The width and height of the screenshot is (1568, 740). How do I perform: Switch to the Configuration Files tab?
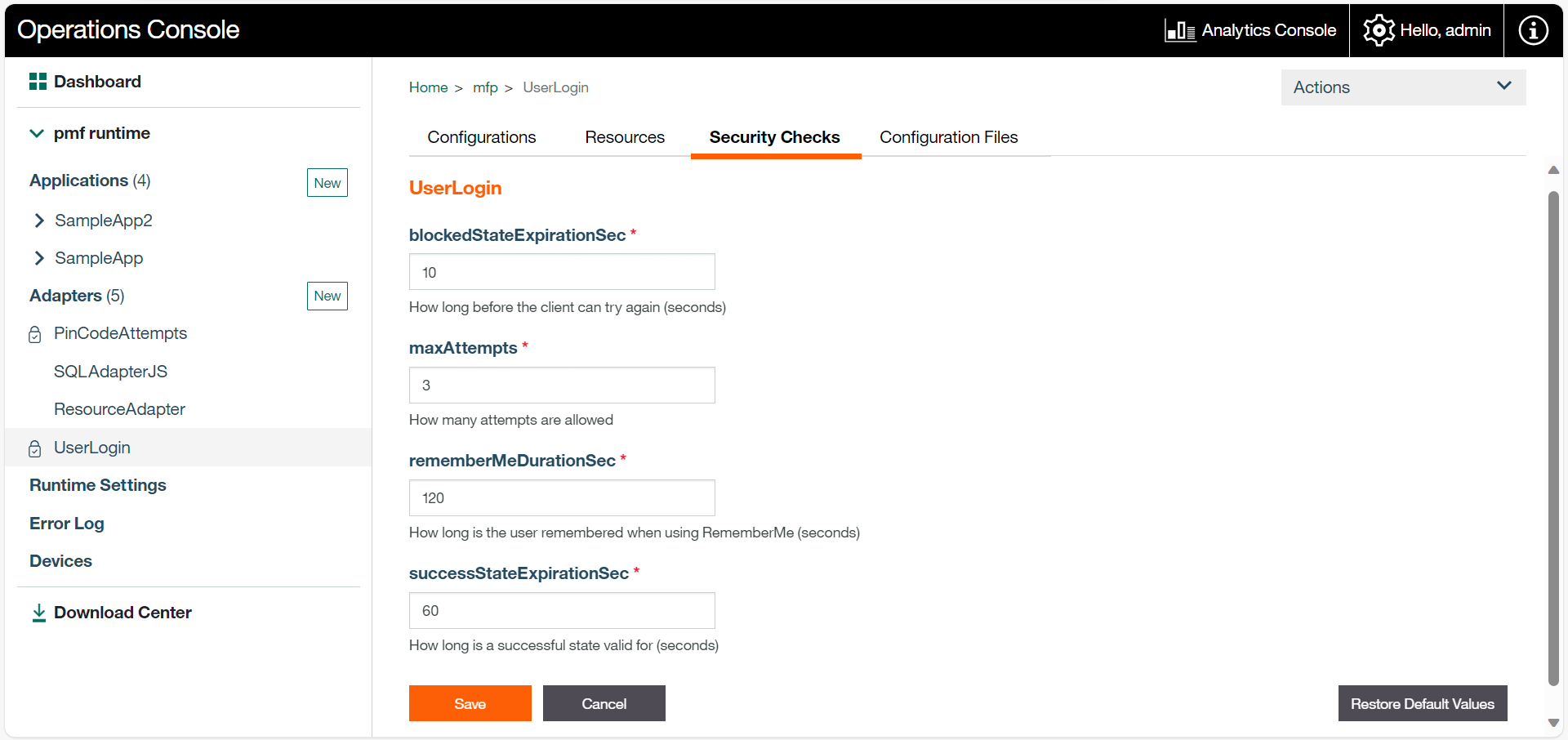[x=948, y=137]
